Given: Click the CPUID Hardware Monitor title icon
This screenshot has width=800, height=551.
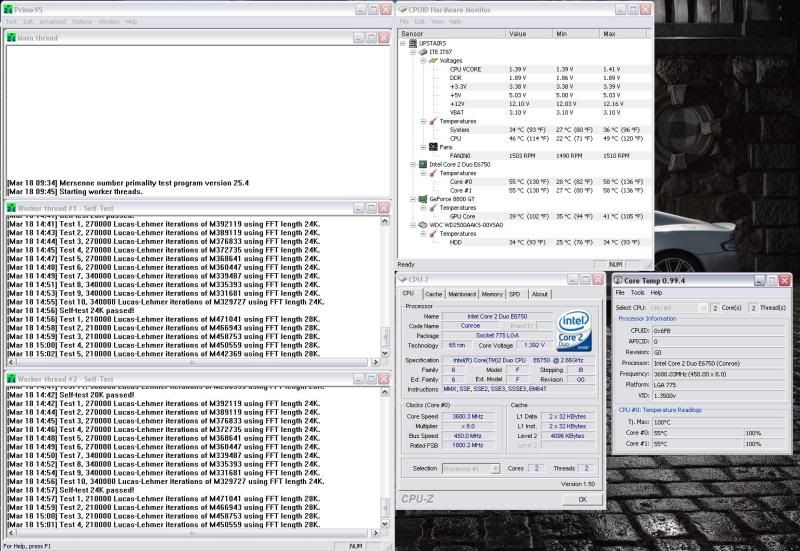Looking at the screenshot, I should pyautogui.click(x=403, y=9).
